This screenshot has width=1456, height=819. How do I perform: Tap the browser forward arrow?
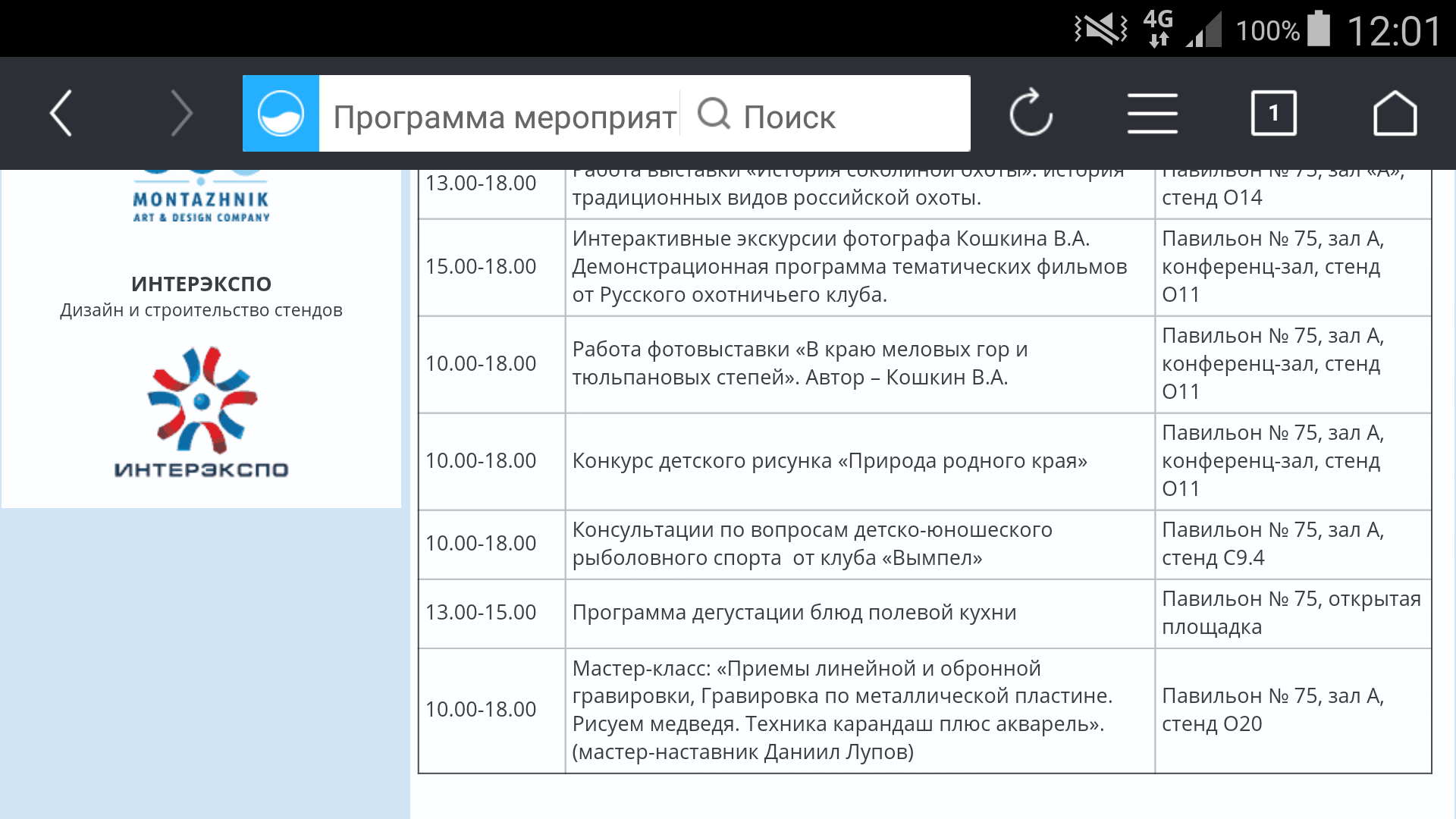181,114
